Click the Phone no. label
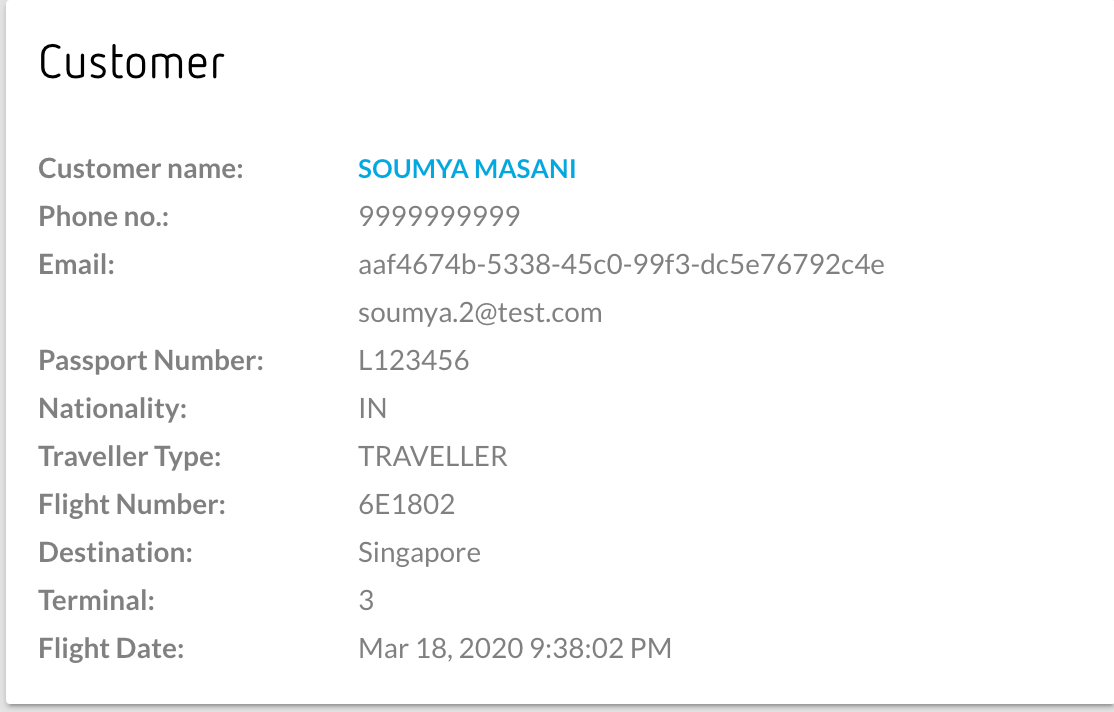 click(x=104, y=217)
